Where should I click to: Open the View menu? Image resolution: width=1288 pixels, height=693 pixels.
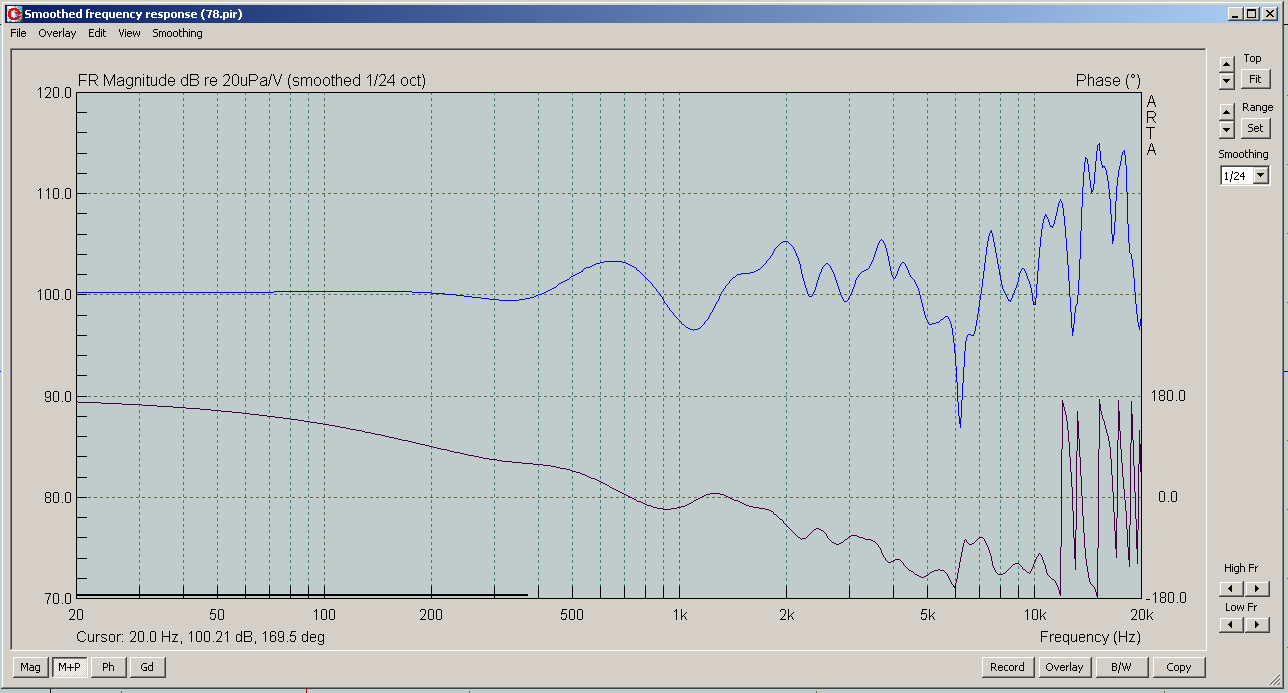tap(129, 33)
